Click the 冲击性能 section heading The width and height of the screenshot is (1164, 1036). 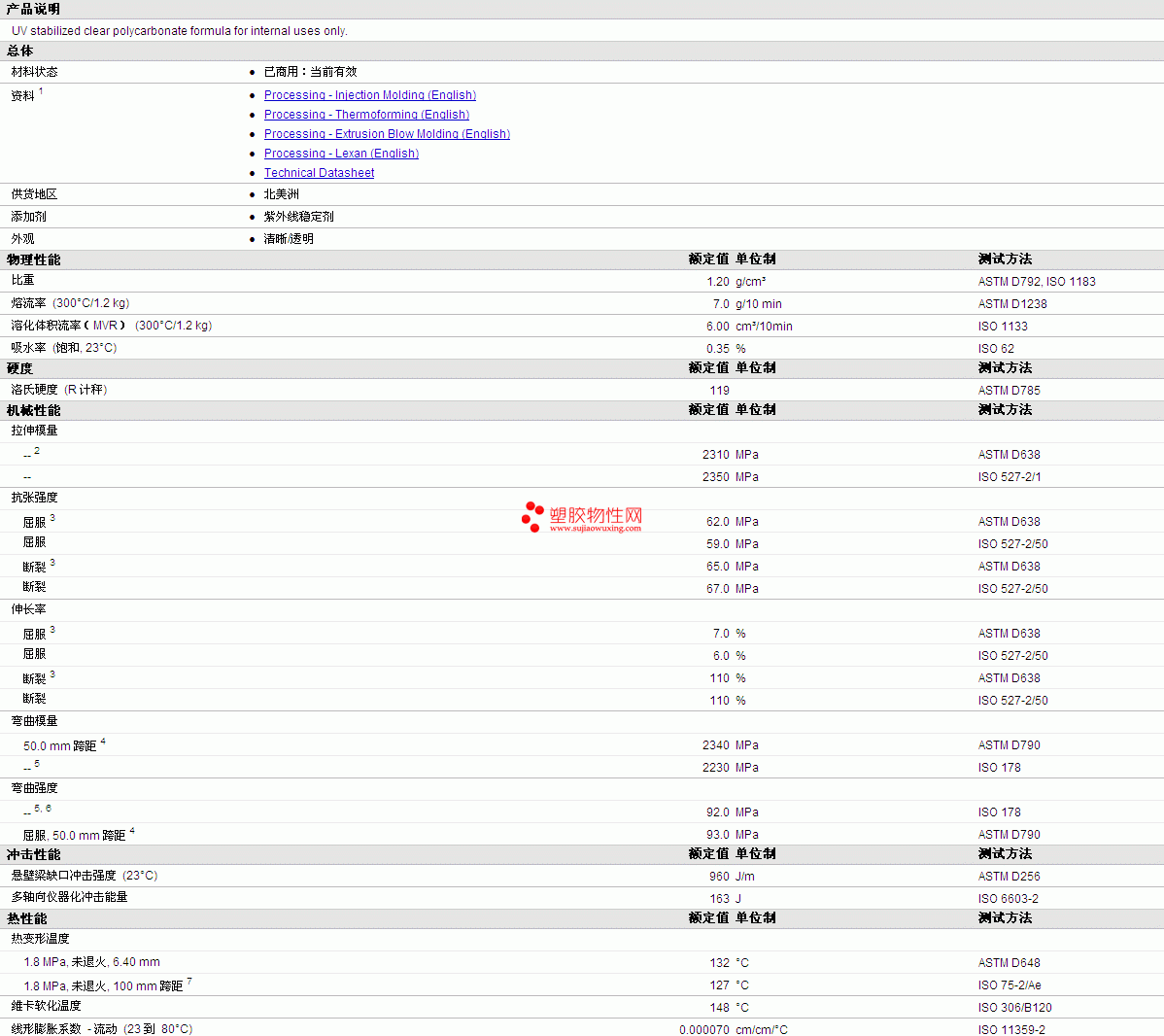pos(33,854)
